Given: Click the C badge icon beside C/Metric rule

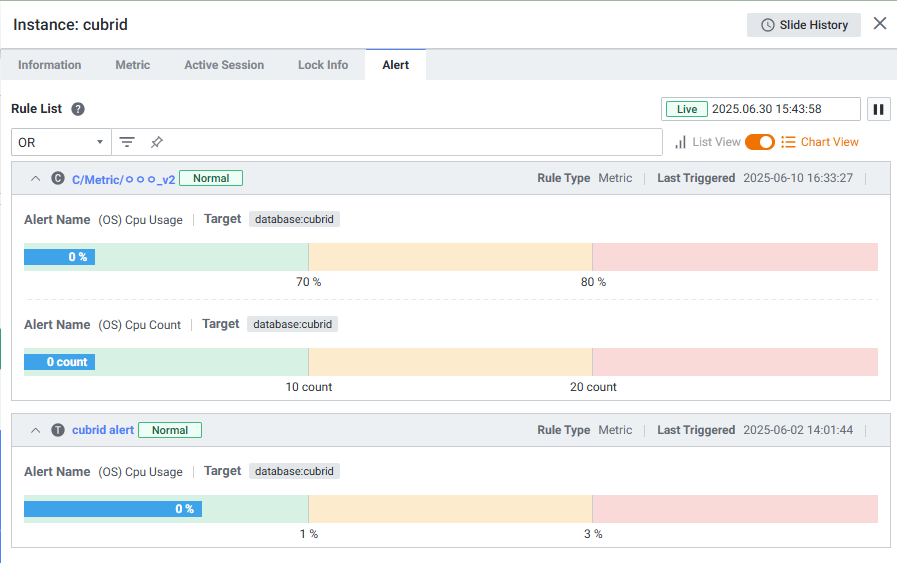Looking at the screenshot, I should pos(58,179).
